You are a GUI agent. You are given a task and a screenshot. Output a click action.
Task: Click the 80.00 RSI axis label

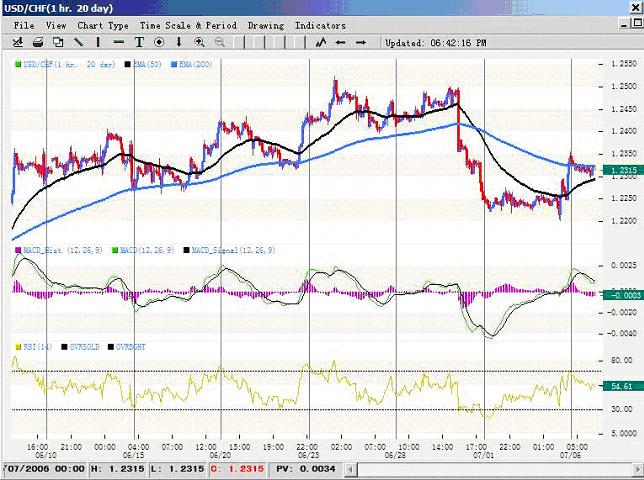coord(622,360)
